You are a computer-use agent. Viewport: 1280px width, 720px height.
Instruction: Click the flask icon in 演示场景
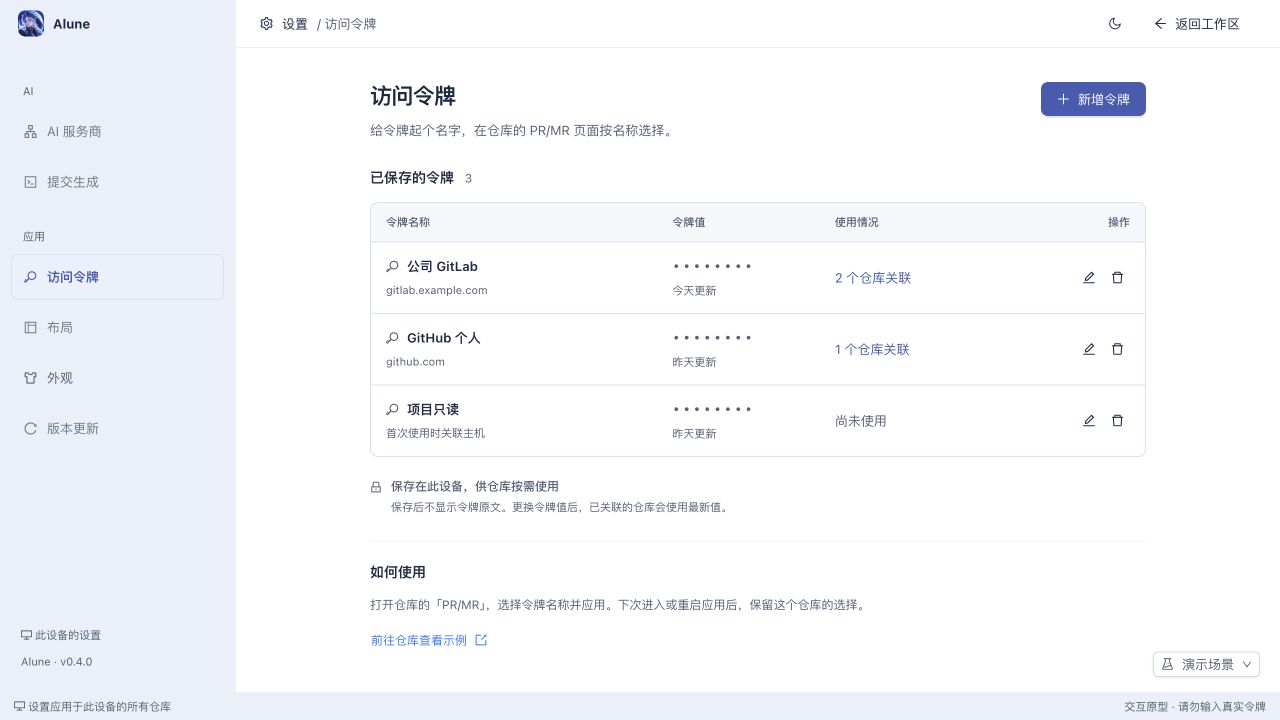pos(1167,664)
